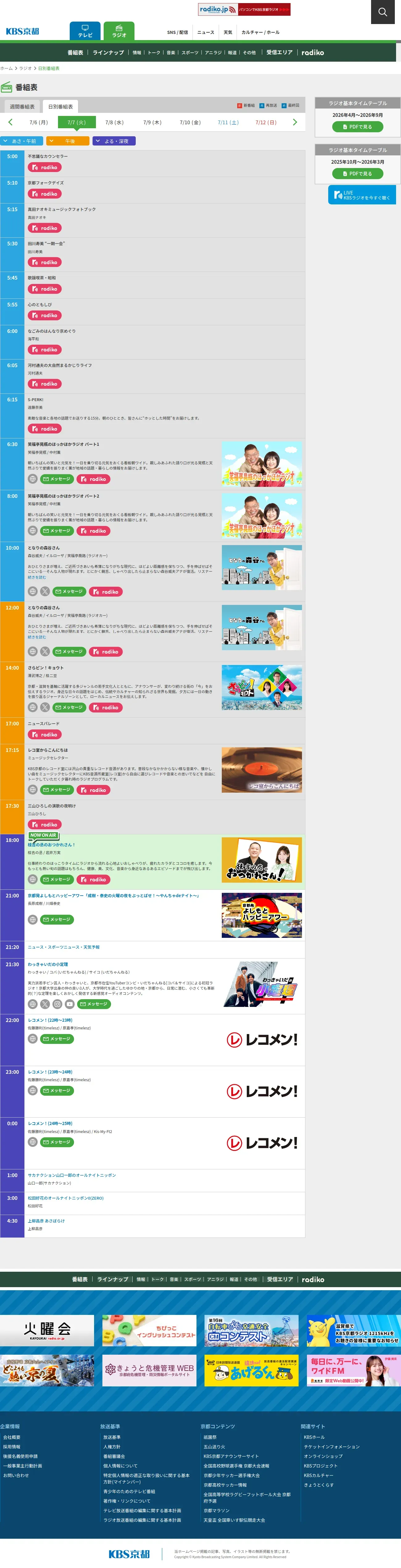Screen dimensions: 401x1568
Task: Open the YouTube icon for わっきゃいだの小定理
Action: [x=69, y=1004]
